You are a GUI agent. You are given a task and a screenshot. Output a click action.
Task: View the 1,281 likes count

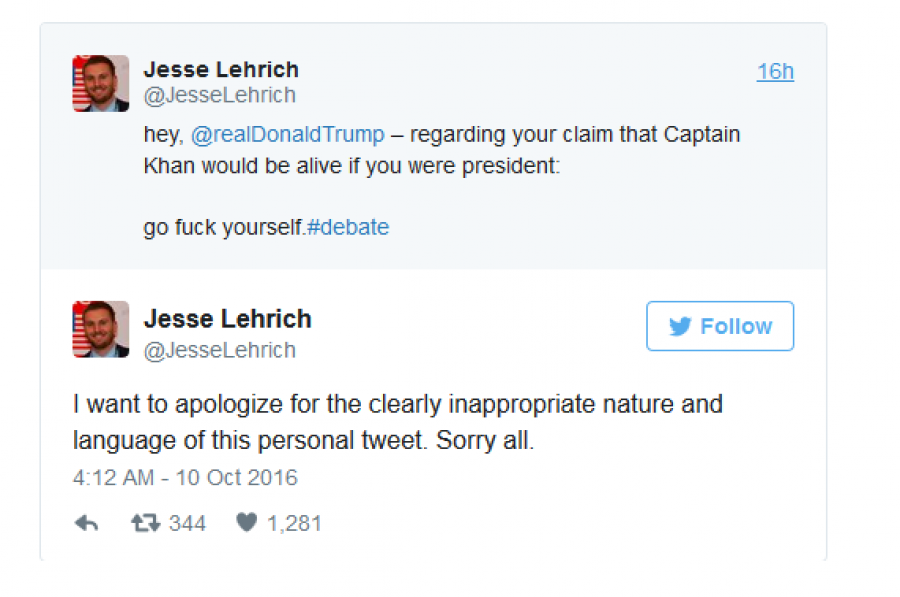294,524
